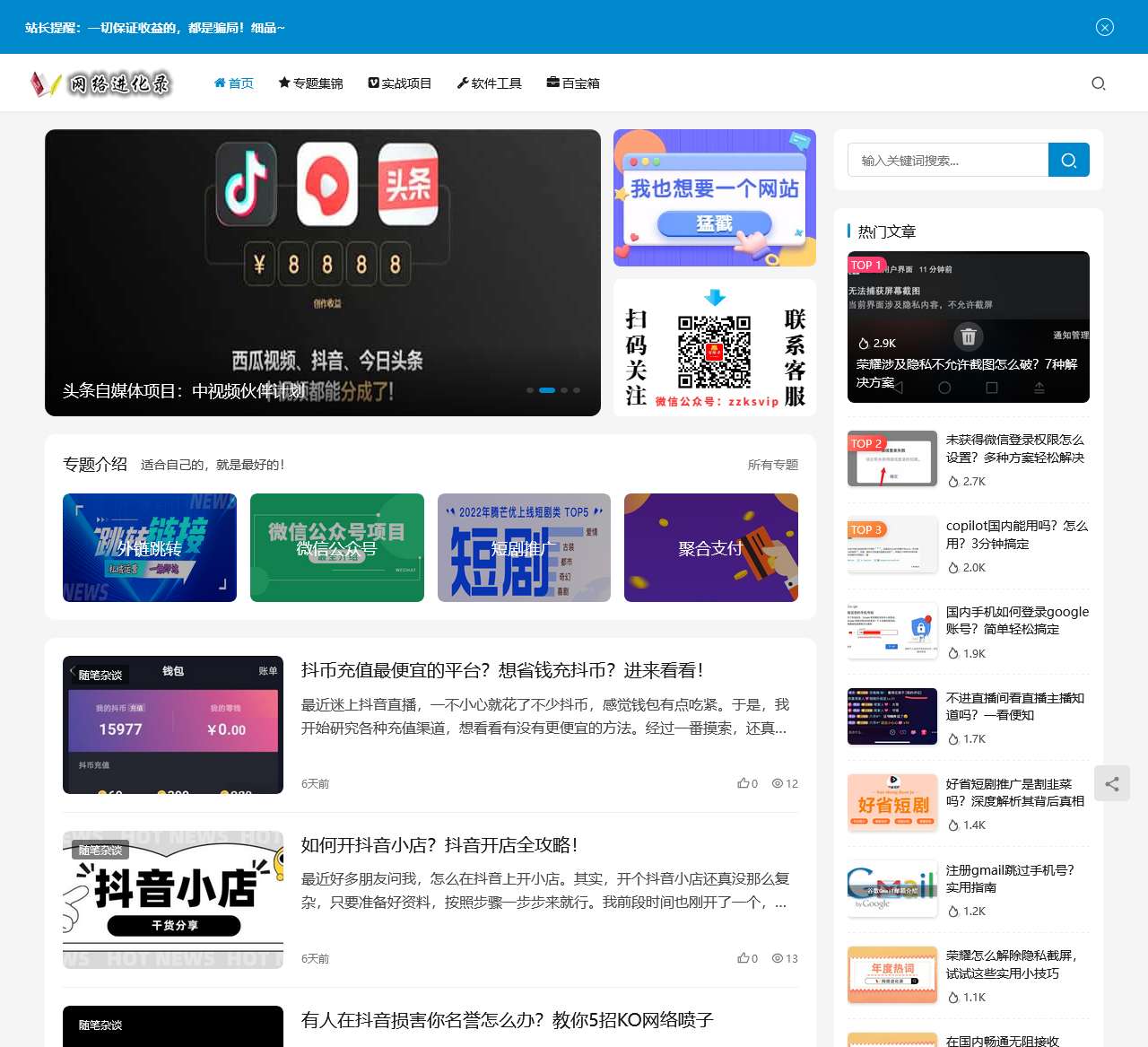This screenshot has height=1047, width=1148.
Task: Click the thumbs-up icon on 抖币充值 article
Action: point(744,783)
